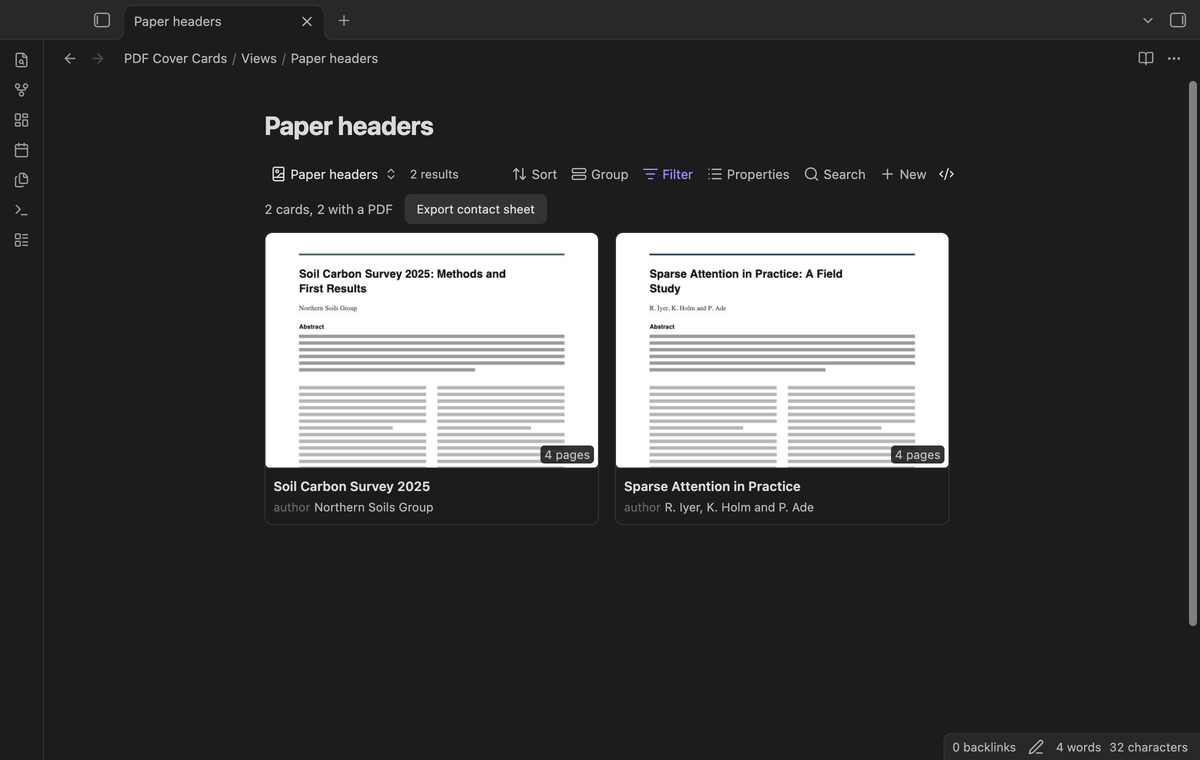Click the Paper headers page title
The image size is (1200, 760).
point(349,126)
